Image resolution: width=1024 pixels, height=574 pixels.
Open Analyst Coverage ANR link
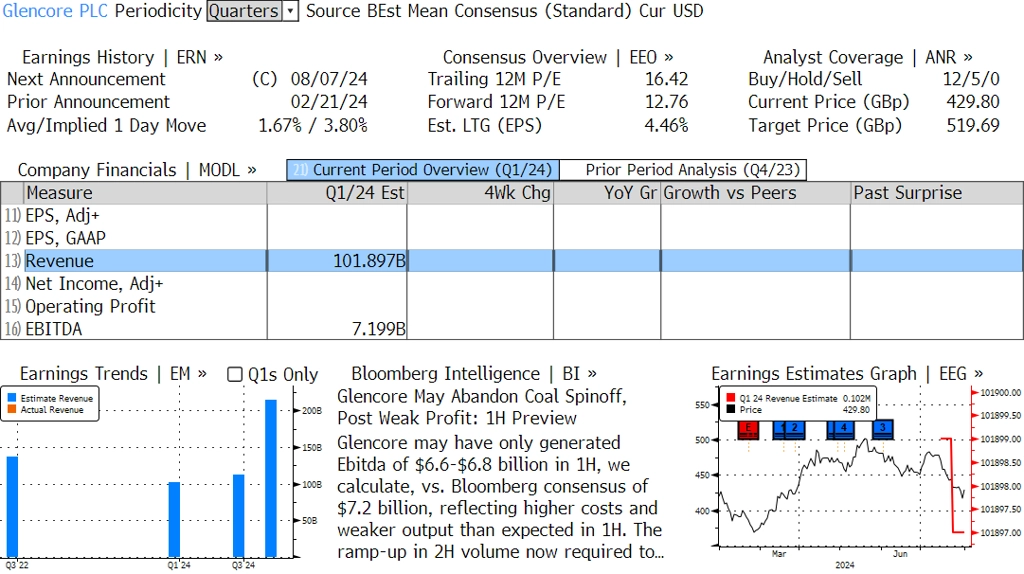coord(867,57)
